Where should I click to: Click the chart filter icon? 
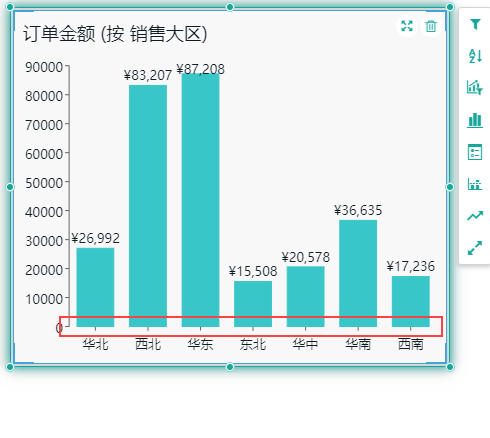475,87
